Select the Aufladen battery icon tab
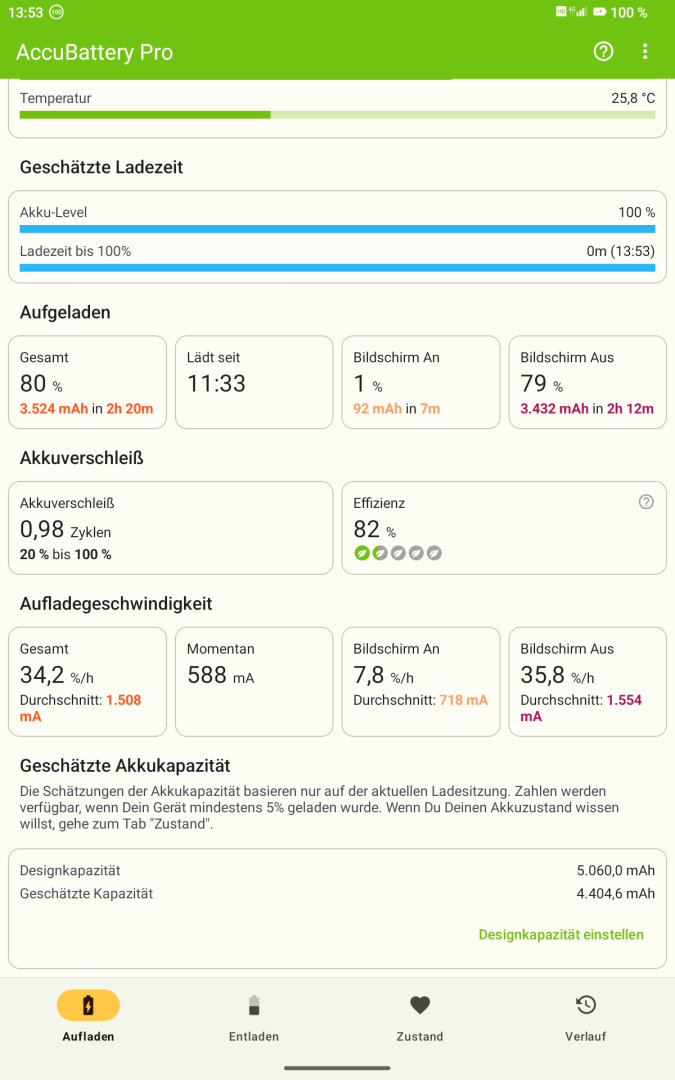675x1080 pixels. [88, 1006]
